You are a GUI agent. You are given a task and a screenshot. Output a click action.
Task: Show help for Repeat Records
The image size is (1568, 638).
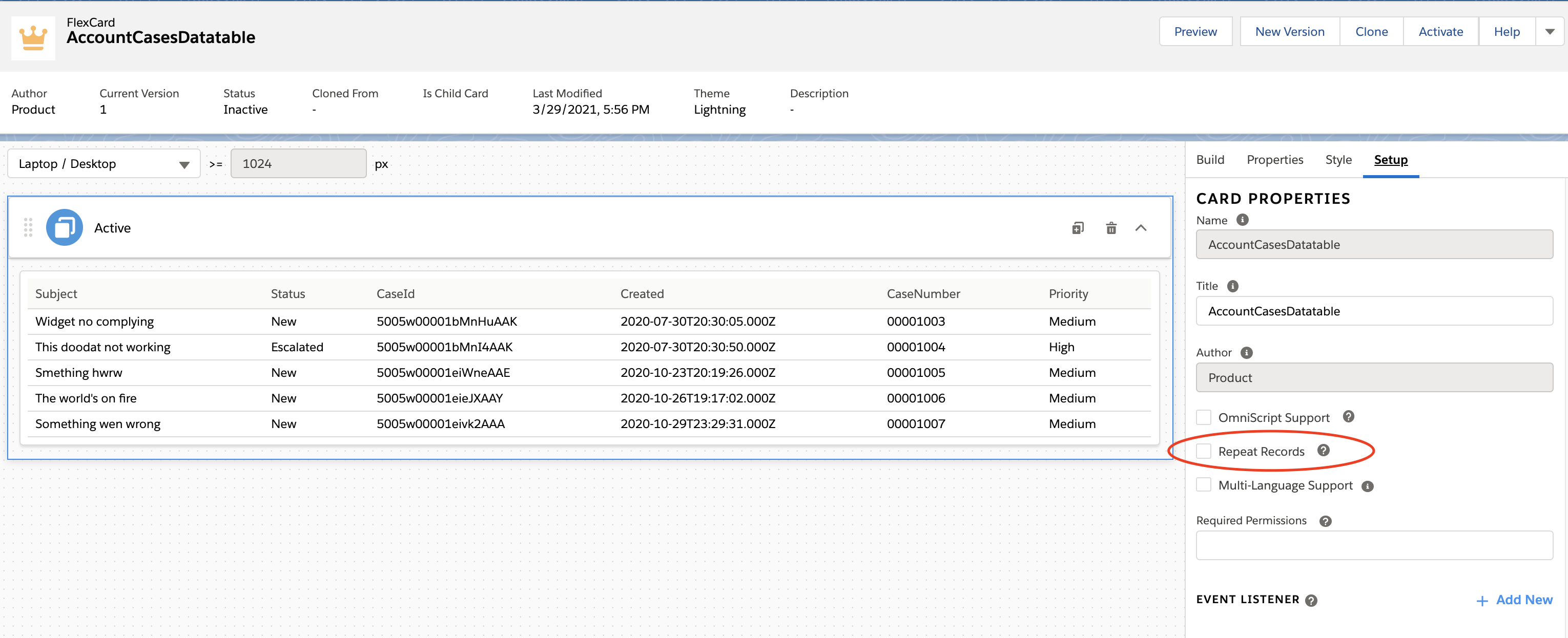(x=1323, y=450)
